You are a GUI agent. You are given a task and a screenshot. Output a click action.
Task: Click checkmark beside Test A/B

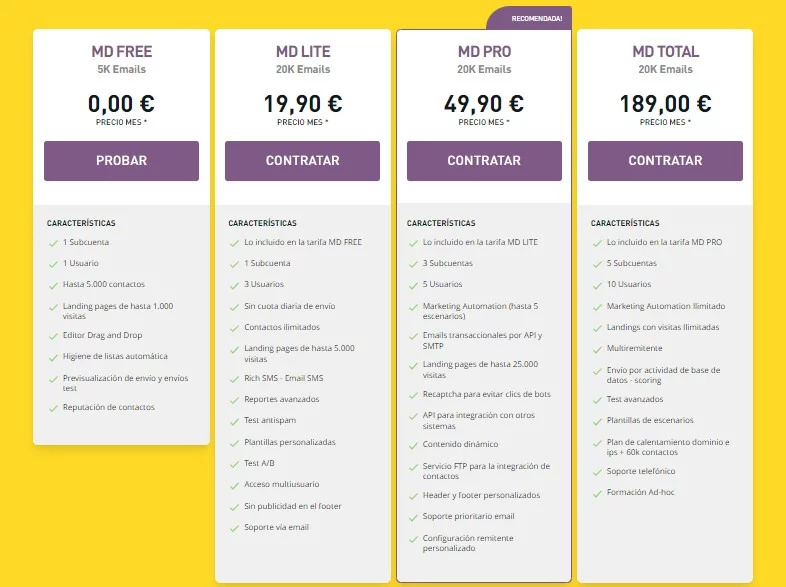(x=234, y=464)
